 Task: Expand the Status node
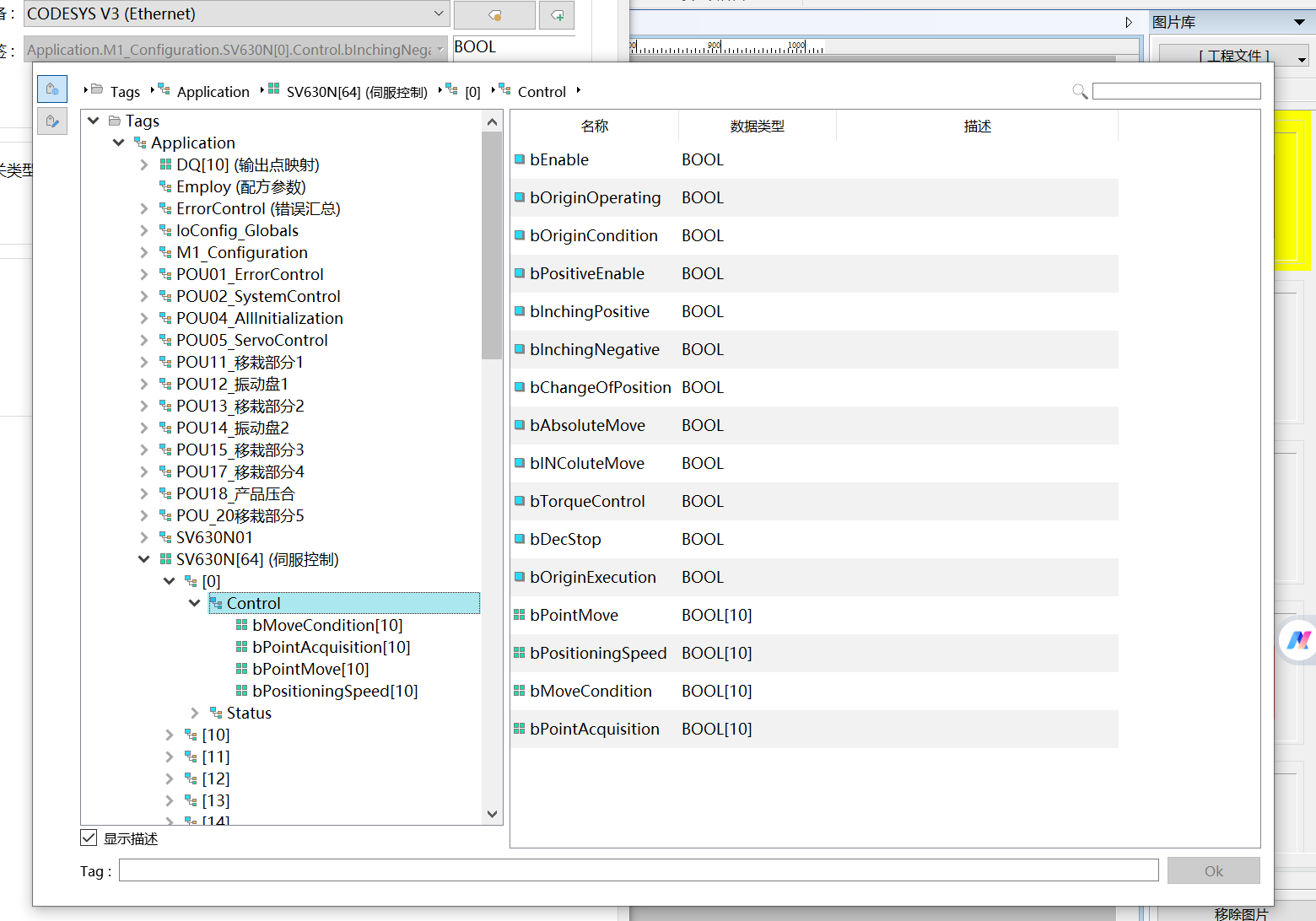[x=195, y=713]
